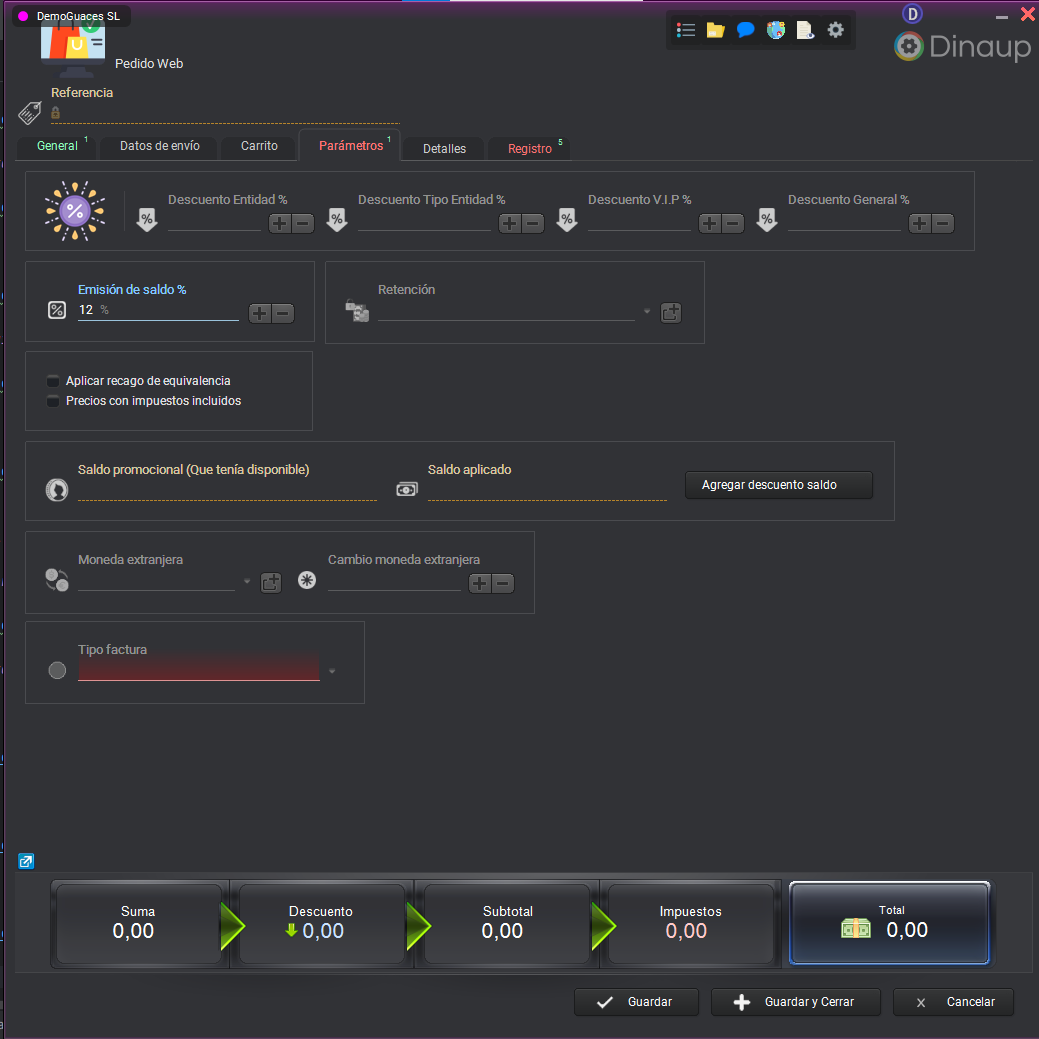This screenshot has width=1039, height=1039.
Task: Switch to the Carrito tab
Action: tap(258, 146)
